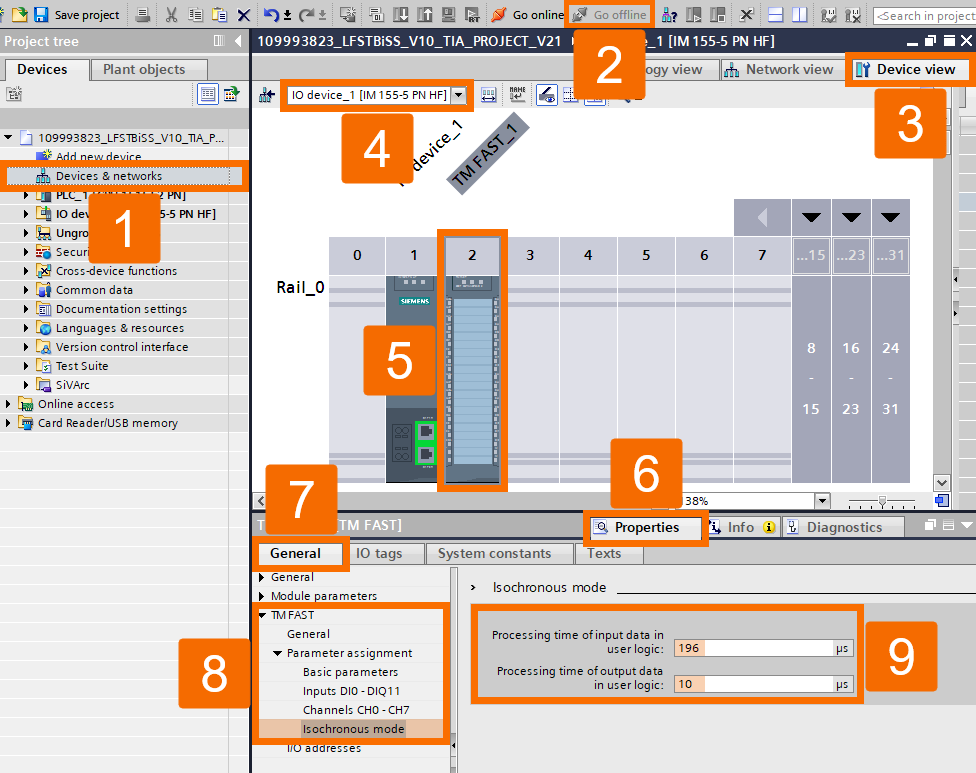Expand rack slots up to 23
Screen dimensions: 976x773
(x=851, y=218)
